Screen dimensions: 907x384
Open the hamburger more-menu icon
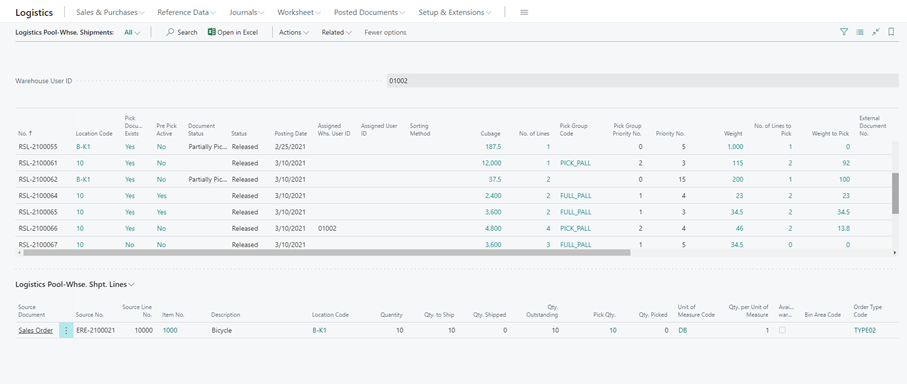524,12
